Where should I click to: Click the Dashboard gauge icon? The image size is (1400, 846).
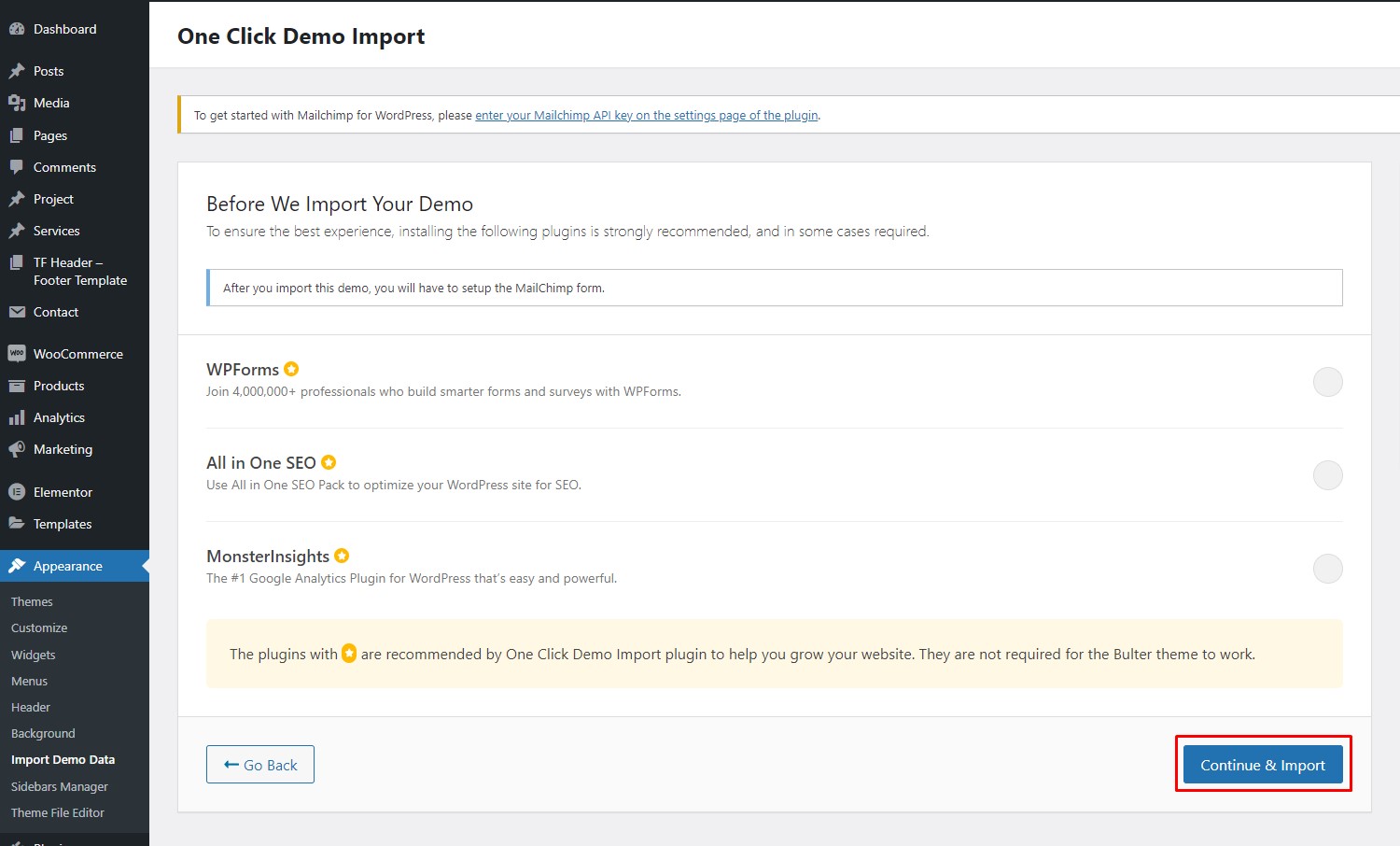click(x=17, y=29)
